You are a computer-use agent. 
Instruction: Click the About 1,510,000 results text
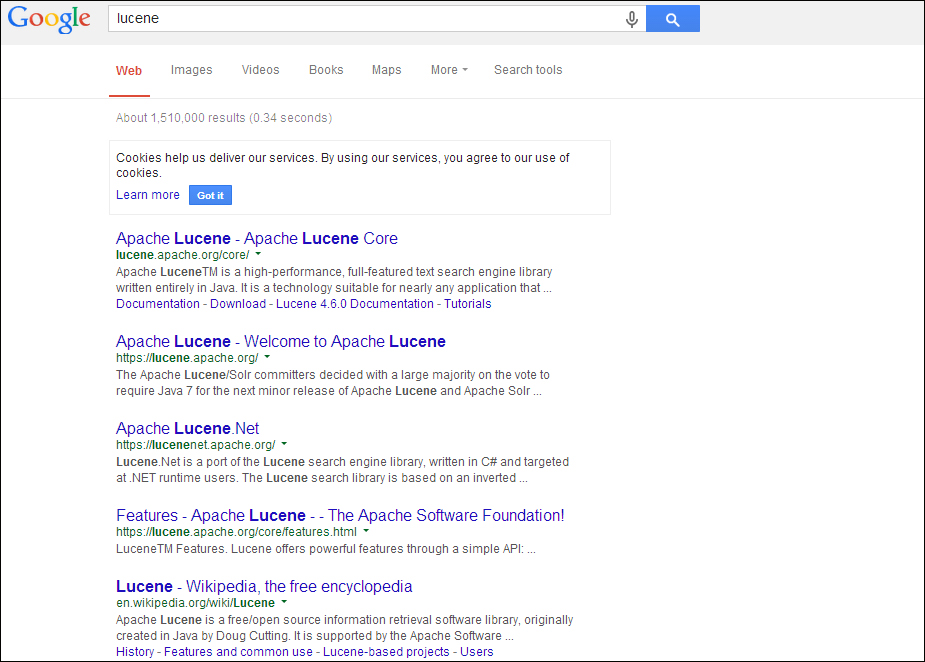[x=224, y=118]
